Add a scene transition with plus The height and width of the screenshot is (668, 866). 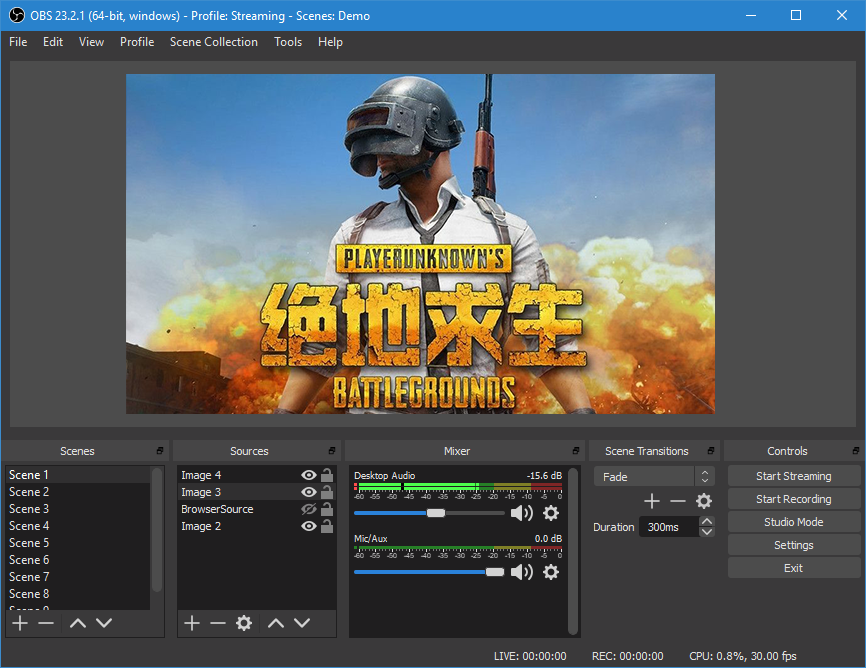[x=652, y=501]
